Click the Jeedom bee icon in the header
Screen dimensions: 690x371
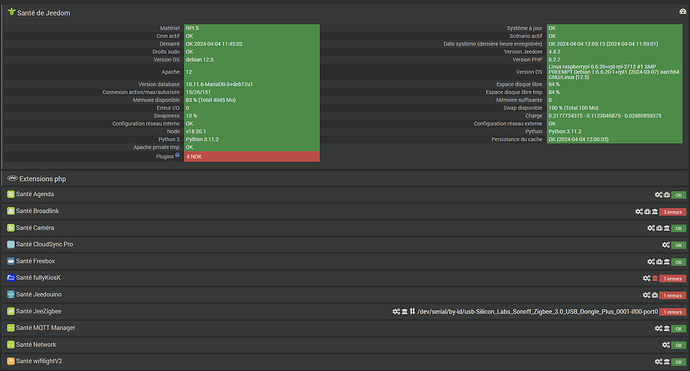tap(11, 12)
